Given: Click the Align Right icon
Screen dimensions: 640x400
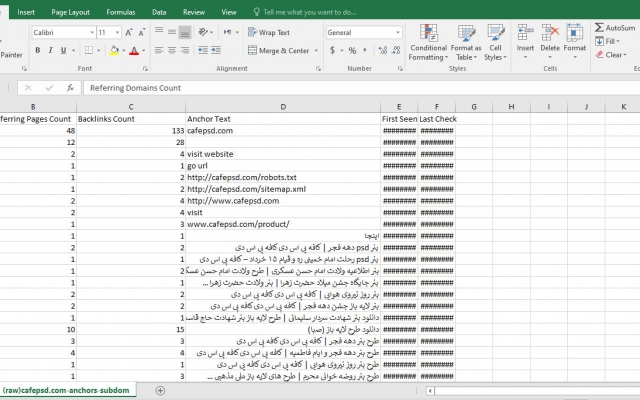Looking at the screenshot, I should tap(185, 50).
